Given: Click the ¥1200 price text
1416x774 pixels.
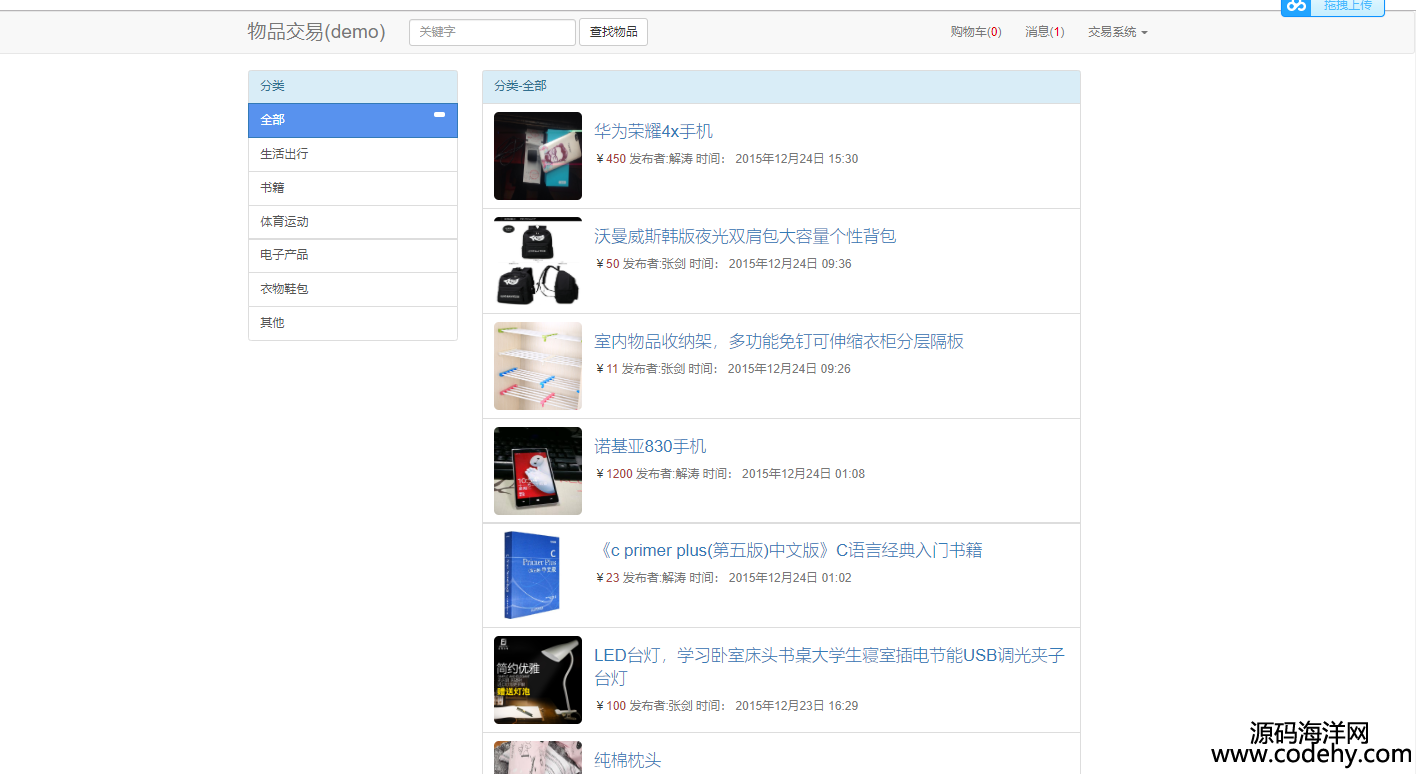Looking at the screenshot, I should click(x=614, y=474).
